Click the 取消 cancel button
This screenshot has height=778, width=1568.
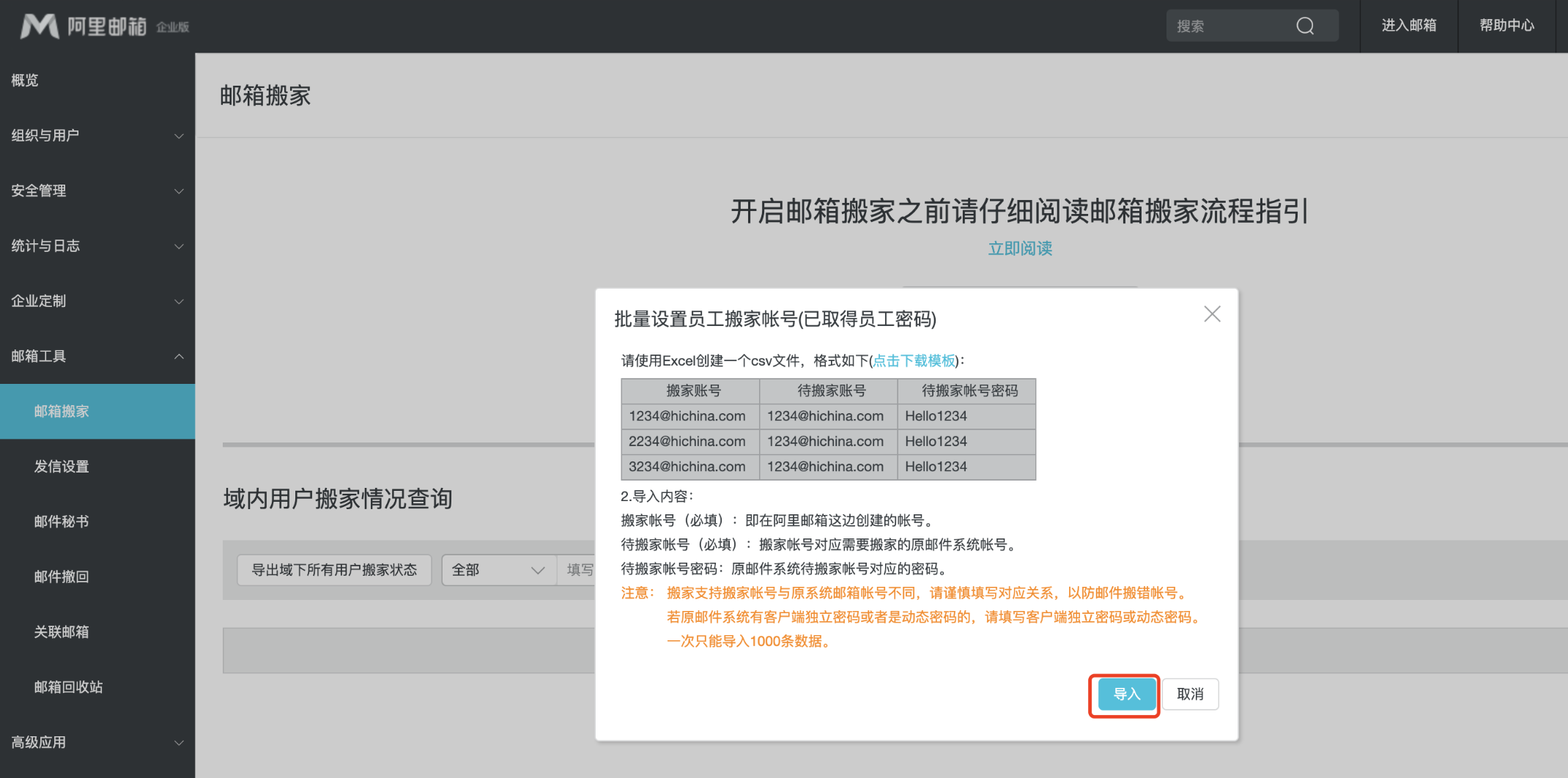tap(1190, 694)
